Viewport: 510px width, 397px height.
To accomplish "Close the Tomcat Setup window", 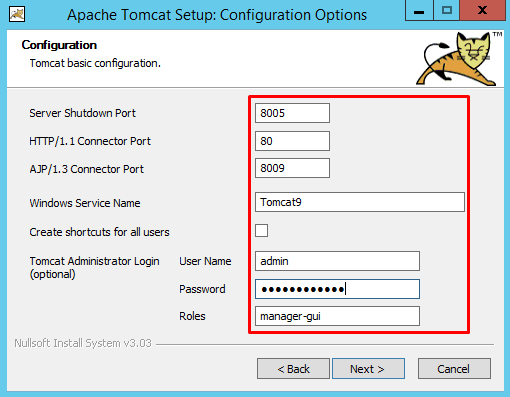I will (482, 11).
